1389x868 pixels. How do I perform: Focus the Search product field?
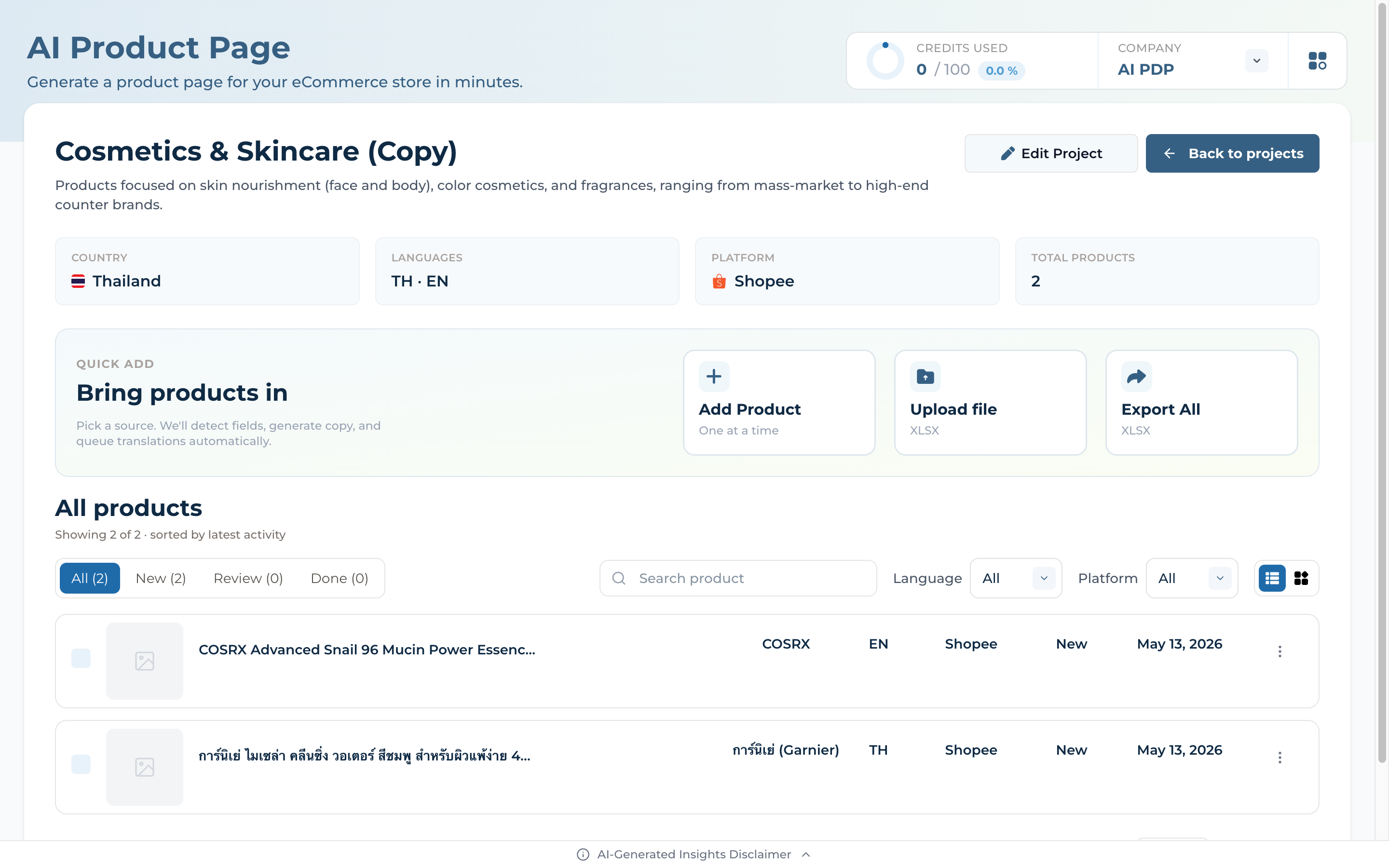738,578
